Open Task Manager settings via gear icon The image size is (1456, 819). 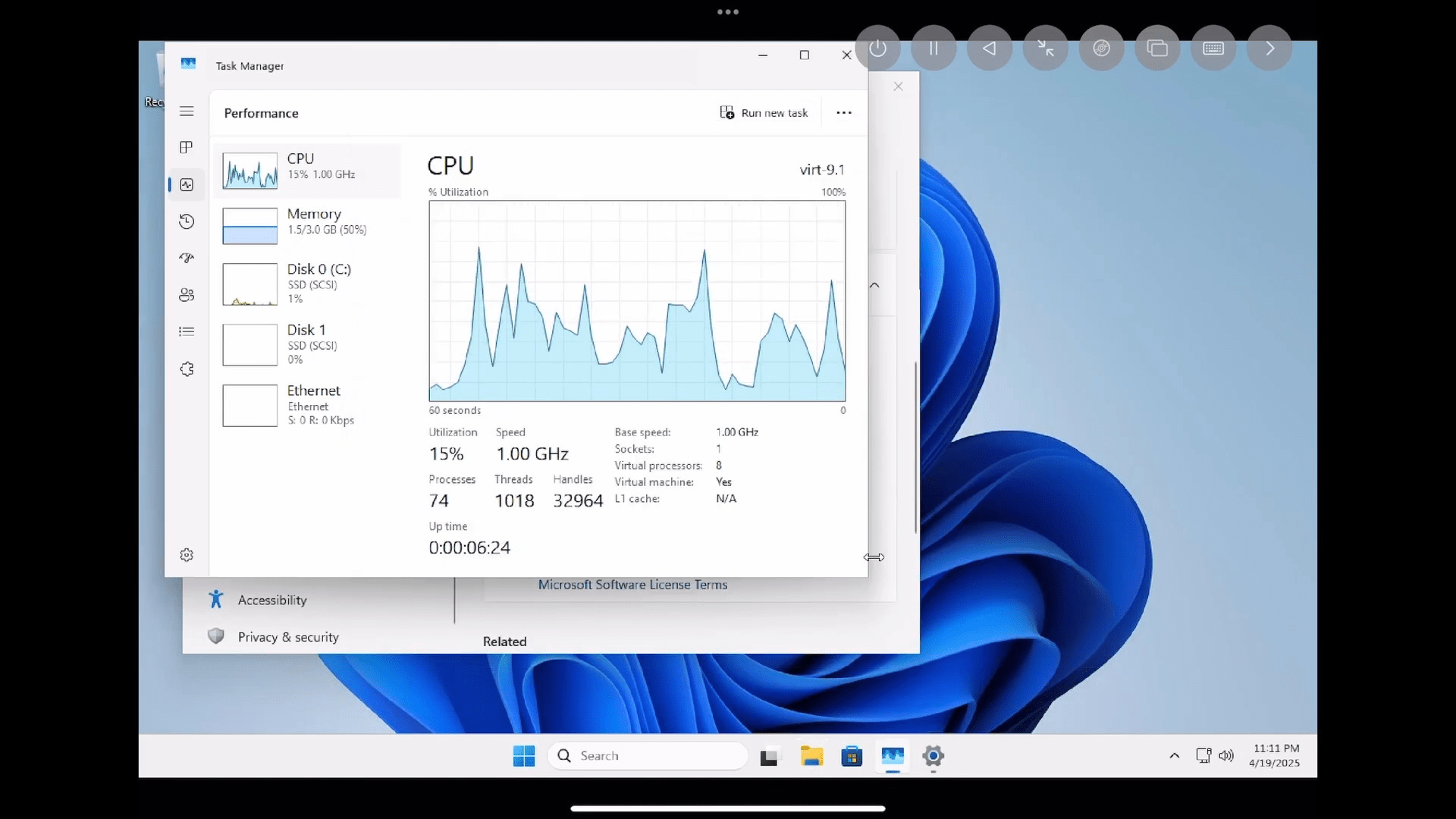point(187,554)
